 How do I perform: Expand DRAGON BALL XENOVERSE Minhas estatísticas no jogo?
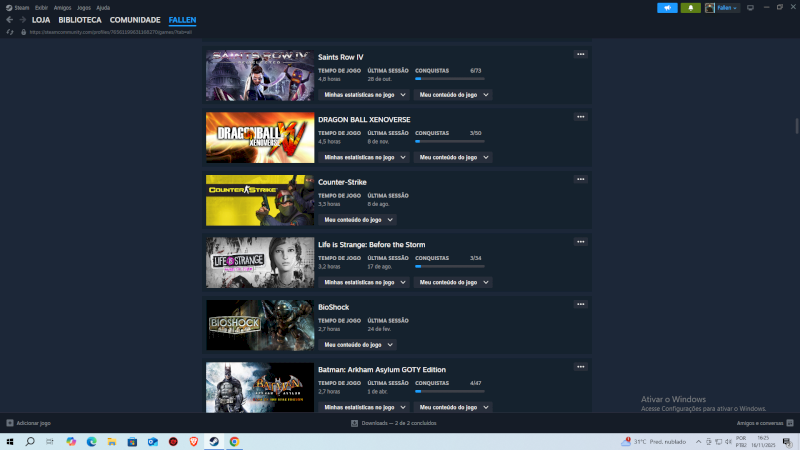(x=364, y=157)
